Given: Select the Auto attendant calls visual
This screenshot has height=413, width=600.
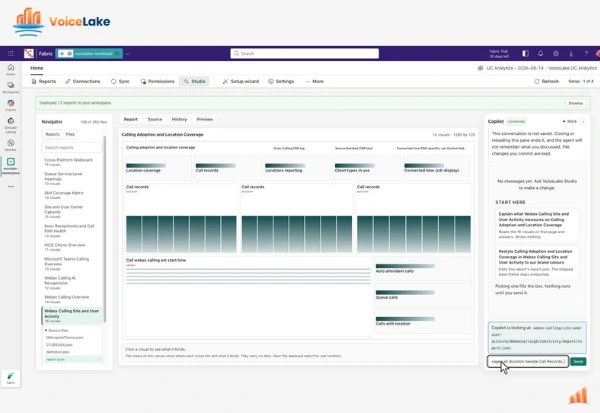Looking at the screenshot, I should (423, 269).
